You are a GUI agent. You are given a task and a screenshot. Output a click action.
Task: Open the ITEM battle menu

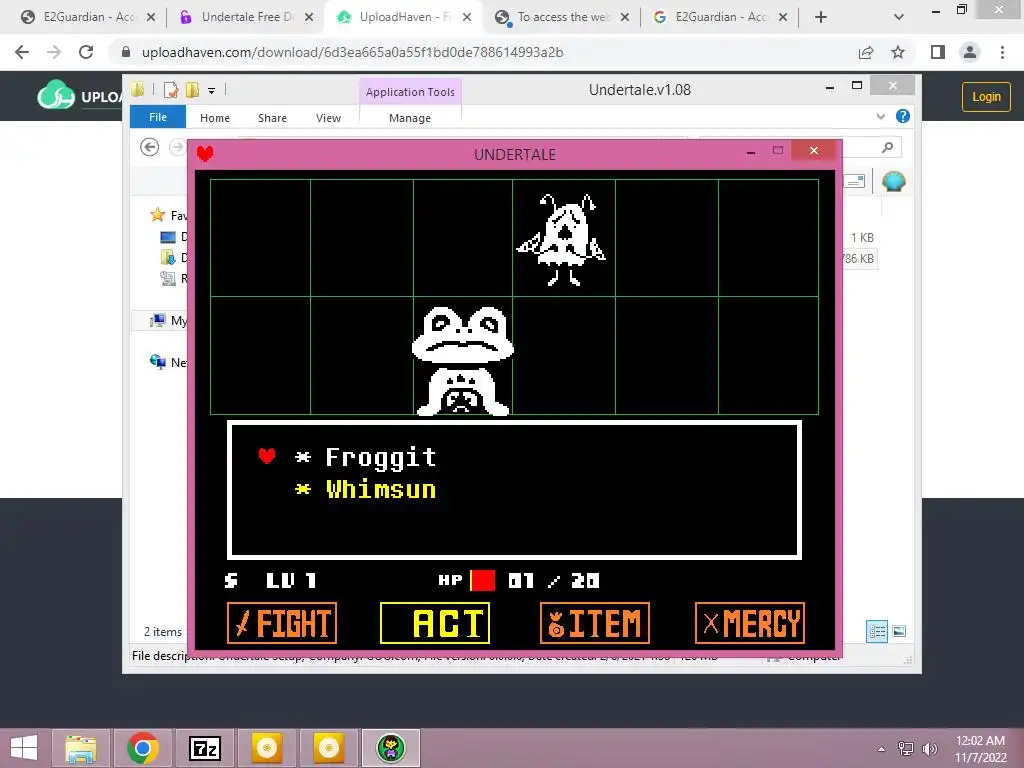[595, 622]
